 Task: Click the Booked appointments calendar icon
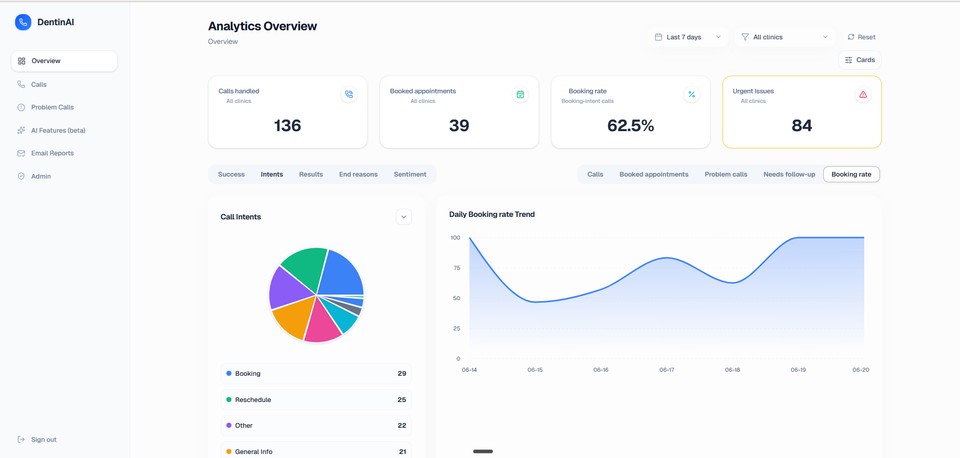point(520,94)
